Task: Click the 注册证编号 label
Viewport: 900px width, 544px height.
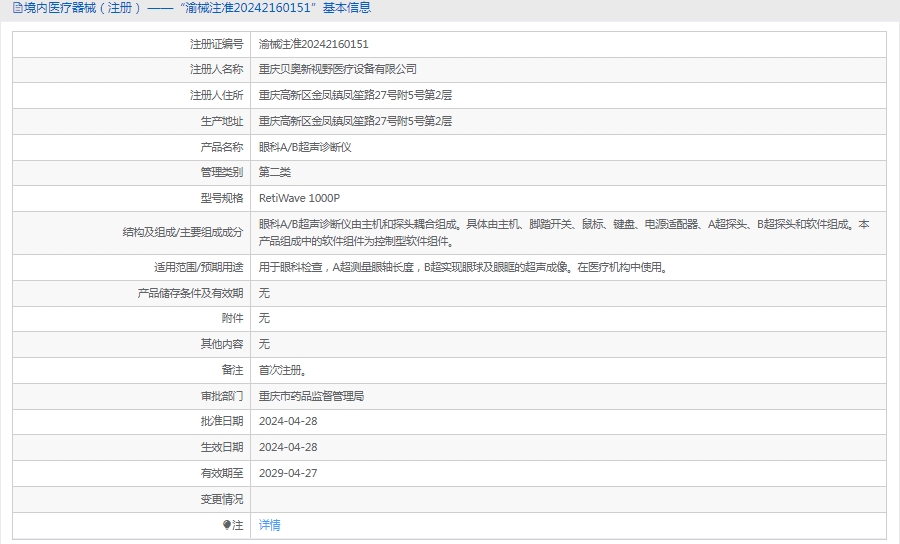Action: tap(216, 44)
